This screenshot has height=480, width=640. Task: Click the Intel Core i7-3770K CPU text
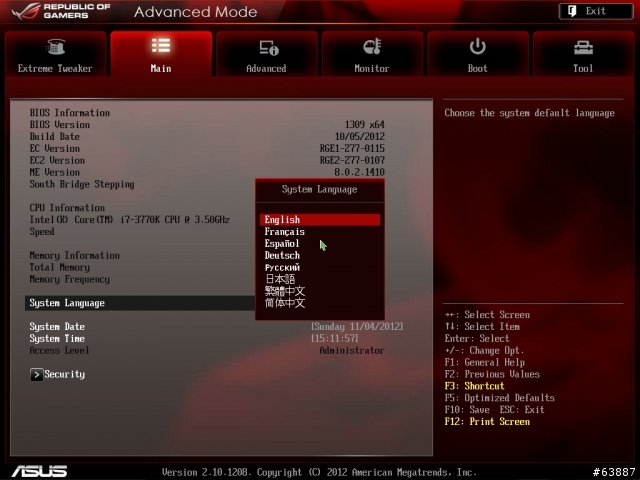click(129, 220)
